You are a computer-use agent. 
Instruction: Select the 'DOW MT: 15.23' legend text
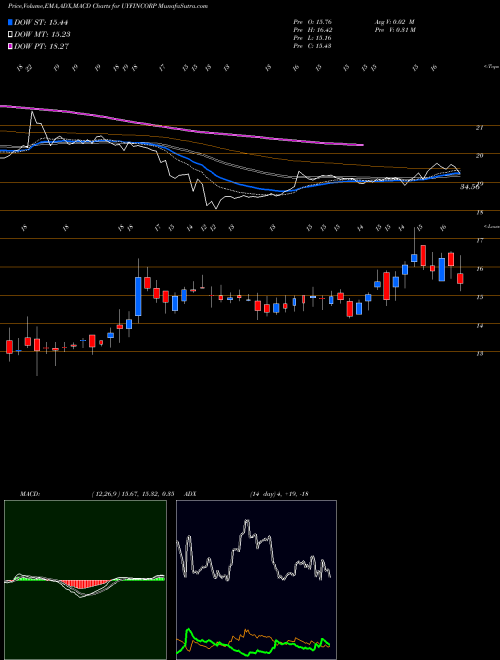click(42, 35)
